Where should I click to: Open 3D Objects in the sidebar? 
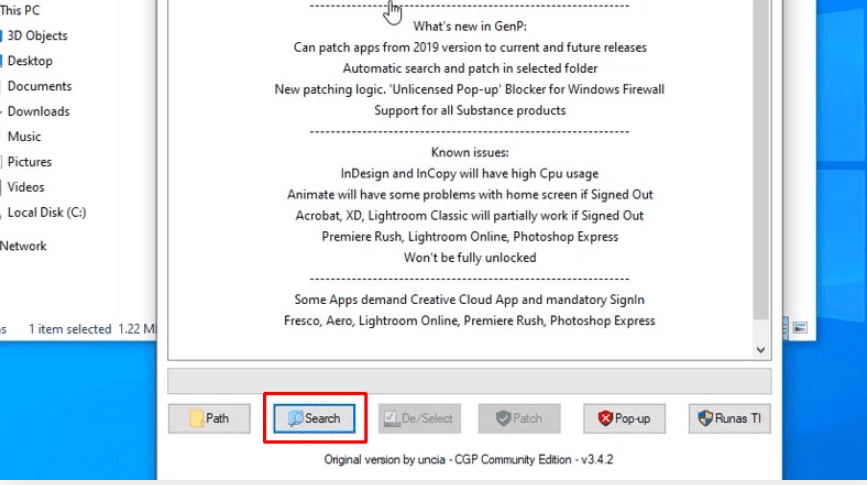point(37,36)
